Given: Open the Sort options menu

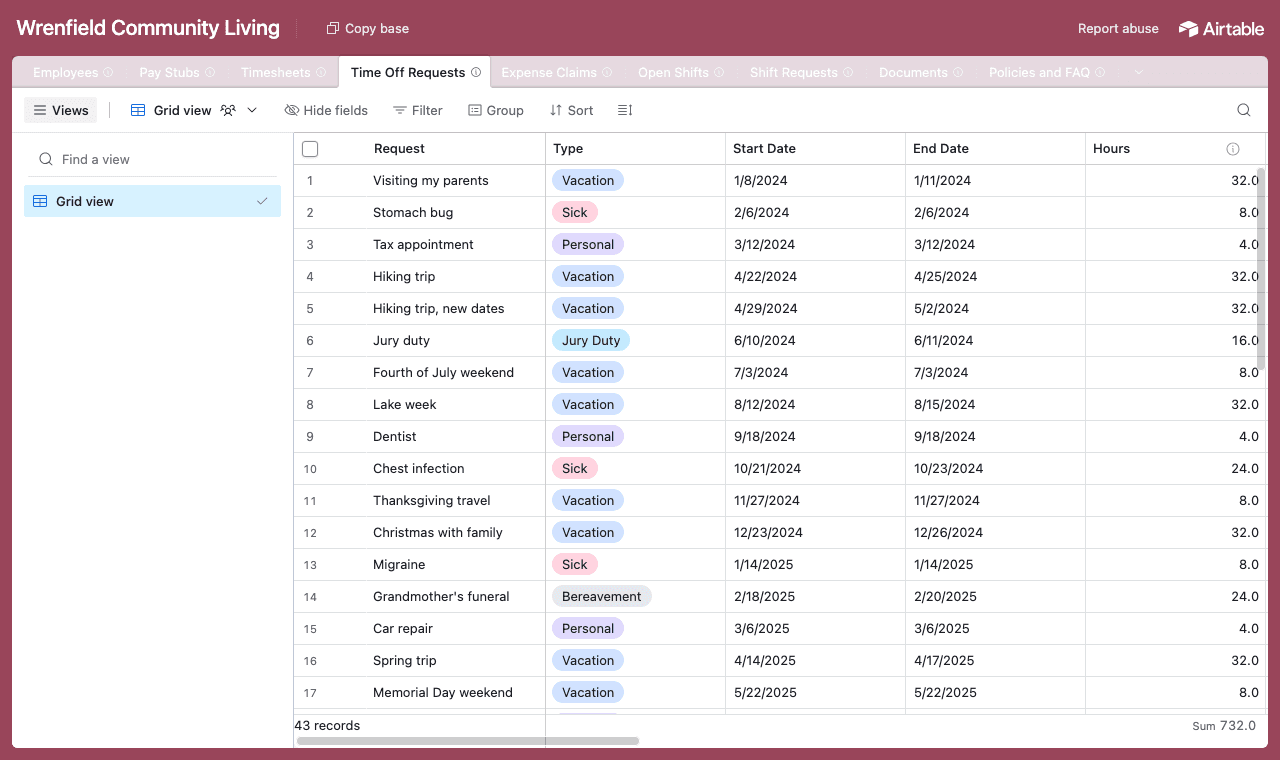Looking at the screenshot, I should [x=571, y=110].
